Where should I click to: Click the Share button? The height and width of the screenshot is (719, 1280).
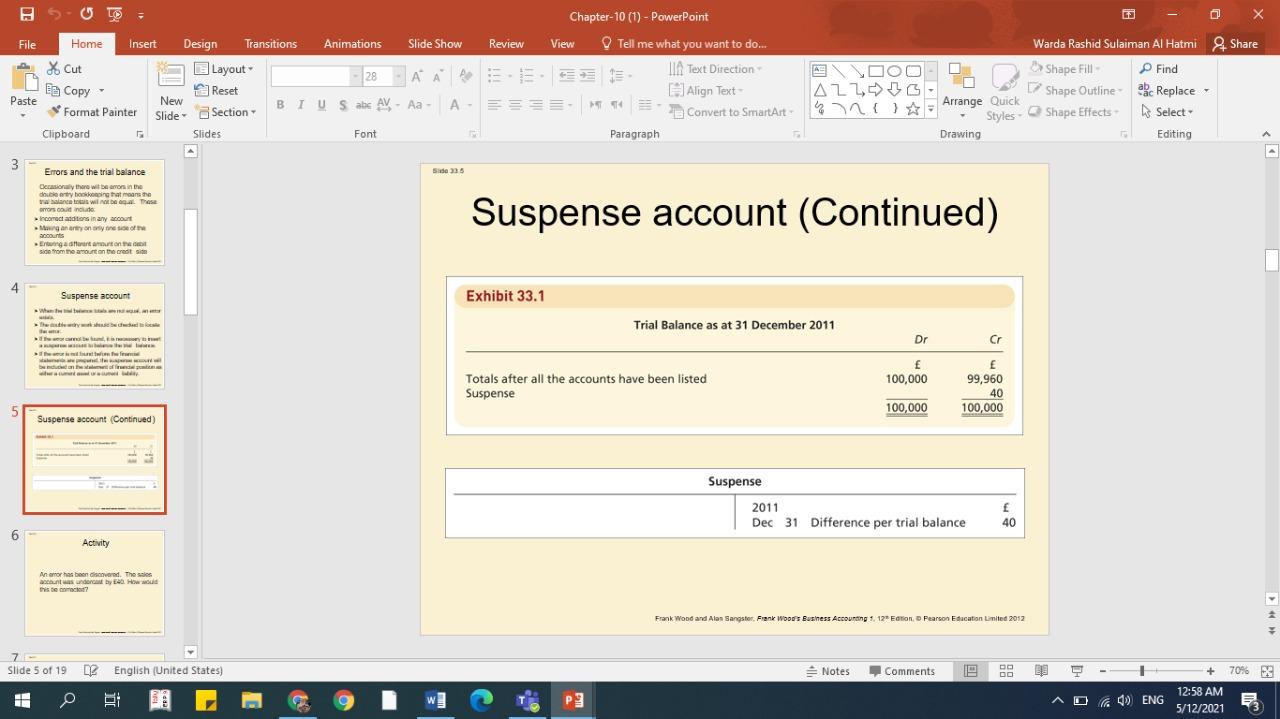click(1234, 44)
